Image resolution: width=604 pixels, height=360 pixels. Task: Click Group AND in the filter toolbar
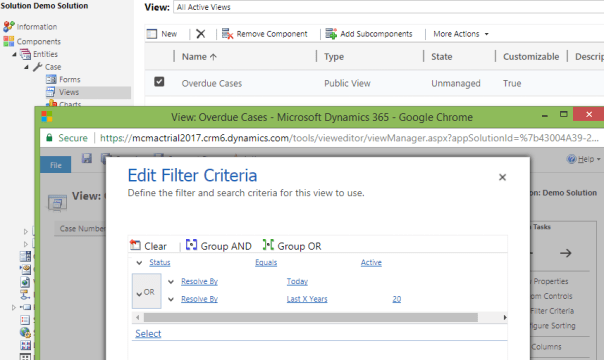218,246
